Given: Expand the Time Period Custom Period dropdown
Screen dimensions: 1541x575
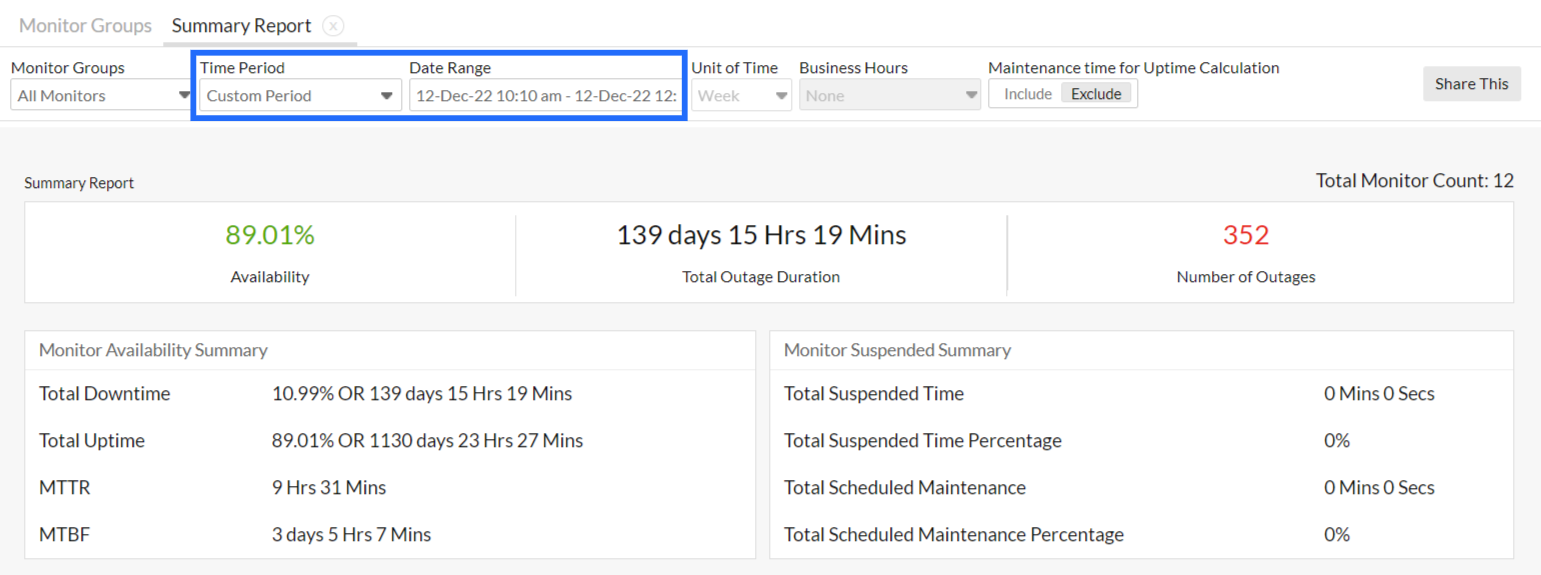Looking at the screenshot, I should coord(299,96).
